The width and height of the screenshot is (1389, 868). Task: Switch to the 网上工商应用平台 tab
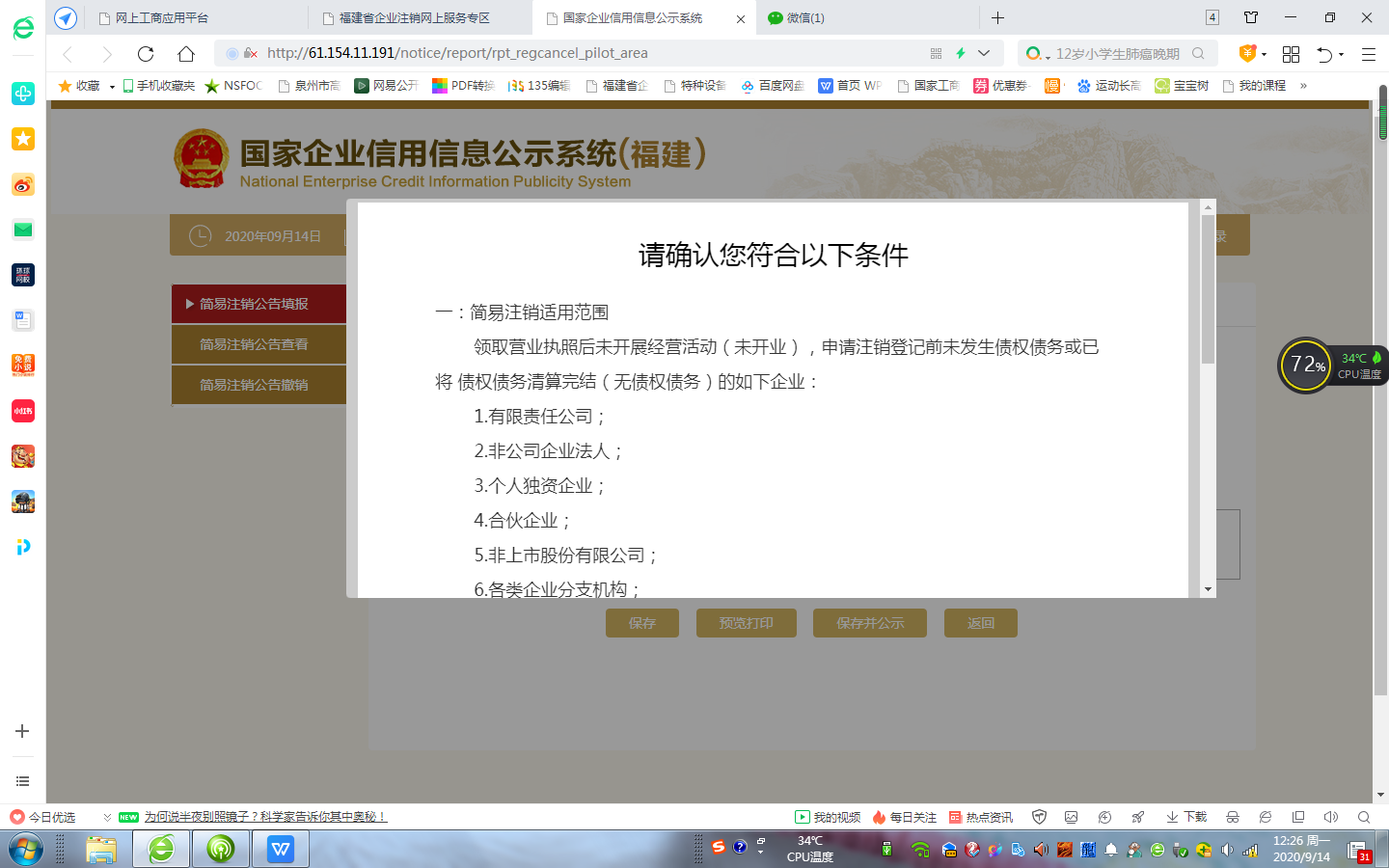point(162,18)
